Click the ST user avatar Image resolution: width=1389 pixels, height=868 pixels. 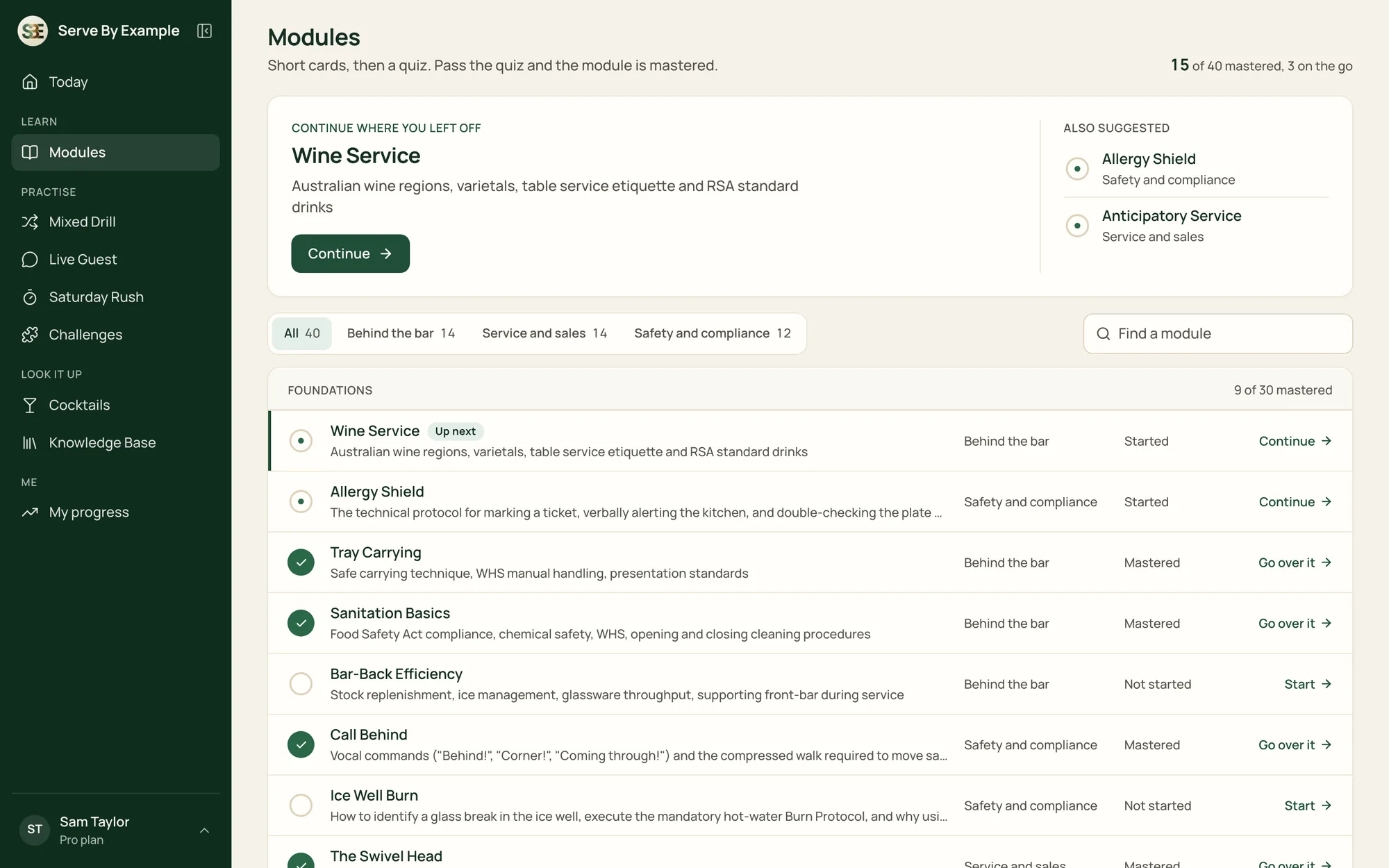[x=35, y=830]
